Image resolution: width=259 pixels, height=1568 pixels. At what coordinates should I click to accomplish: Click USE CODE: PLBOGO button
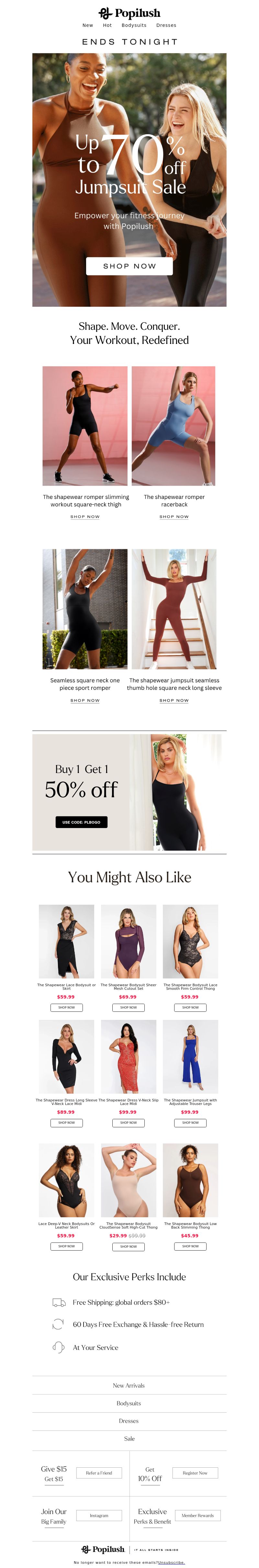pos(81,822)
